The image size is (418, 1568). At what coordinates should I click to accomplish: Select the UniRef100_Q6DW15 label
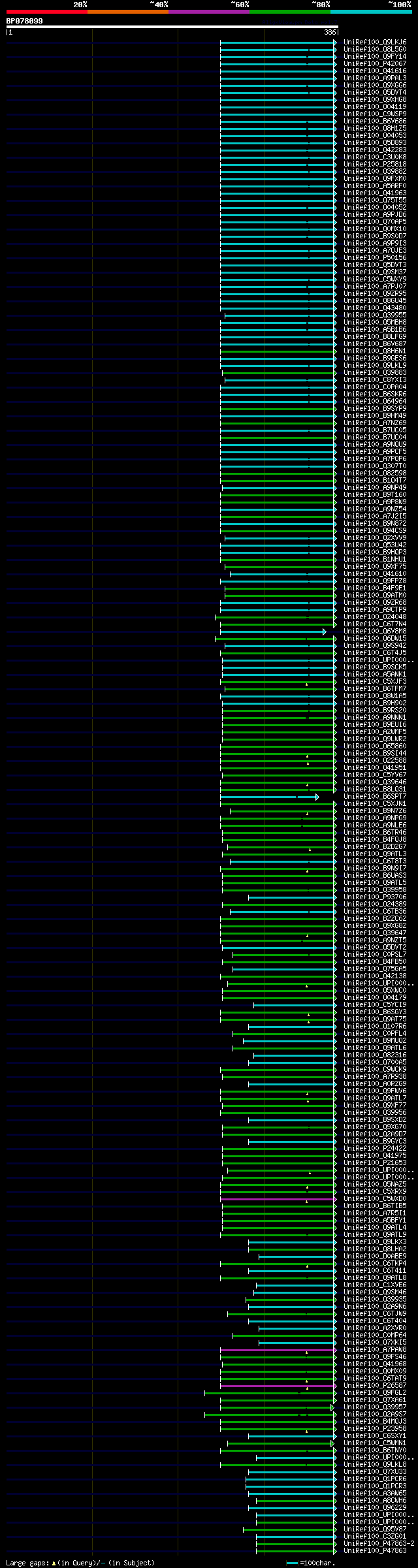(375, 638)
